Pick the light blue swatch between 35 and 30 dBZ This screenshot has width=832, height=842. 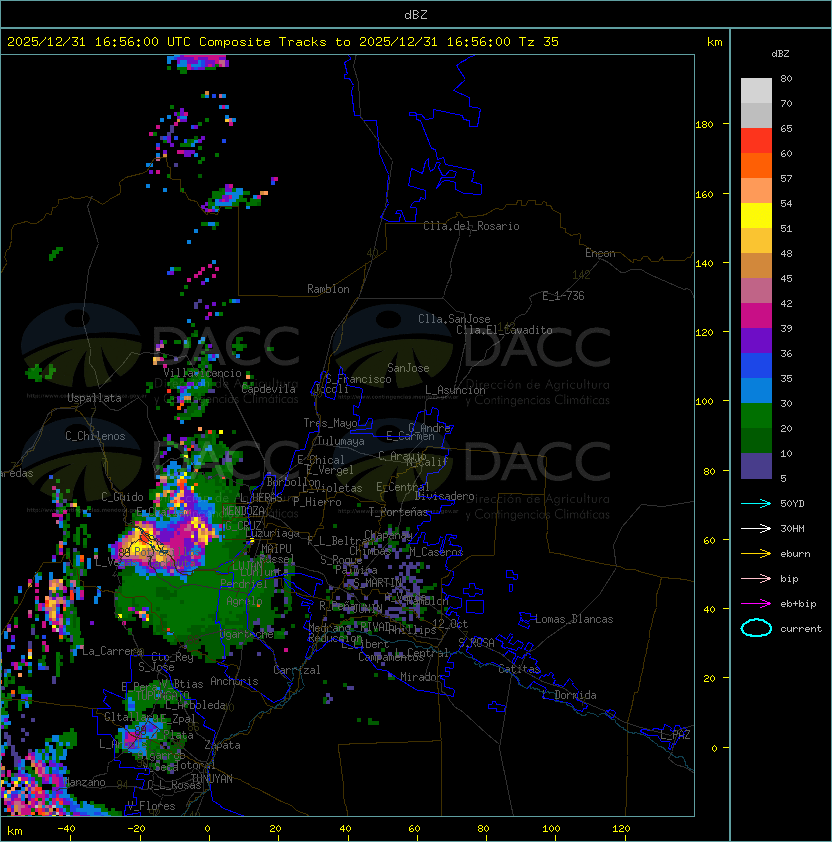756,391
